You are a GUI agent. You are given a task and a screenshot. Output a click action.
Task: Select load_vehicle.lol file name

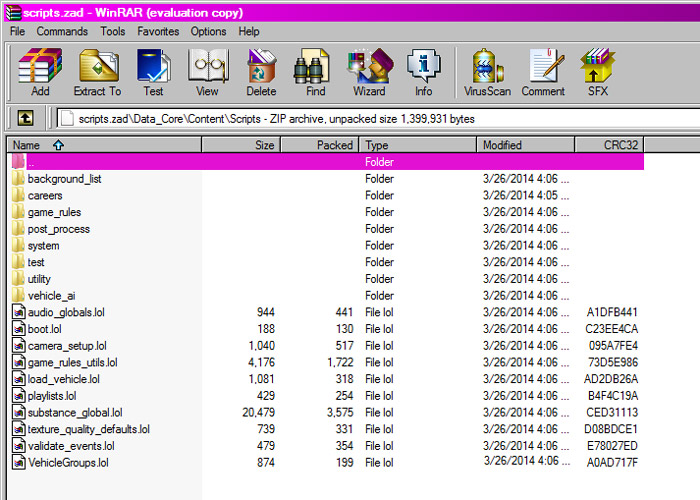[64, 379]
